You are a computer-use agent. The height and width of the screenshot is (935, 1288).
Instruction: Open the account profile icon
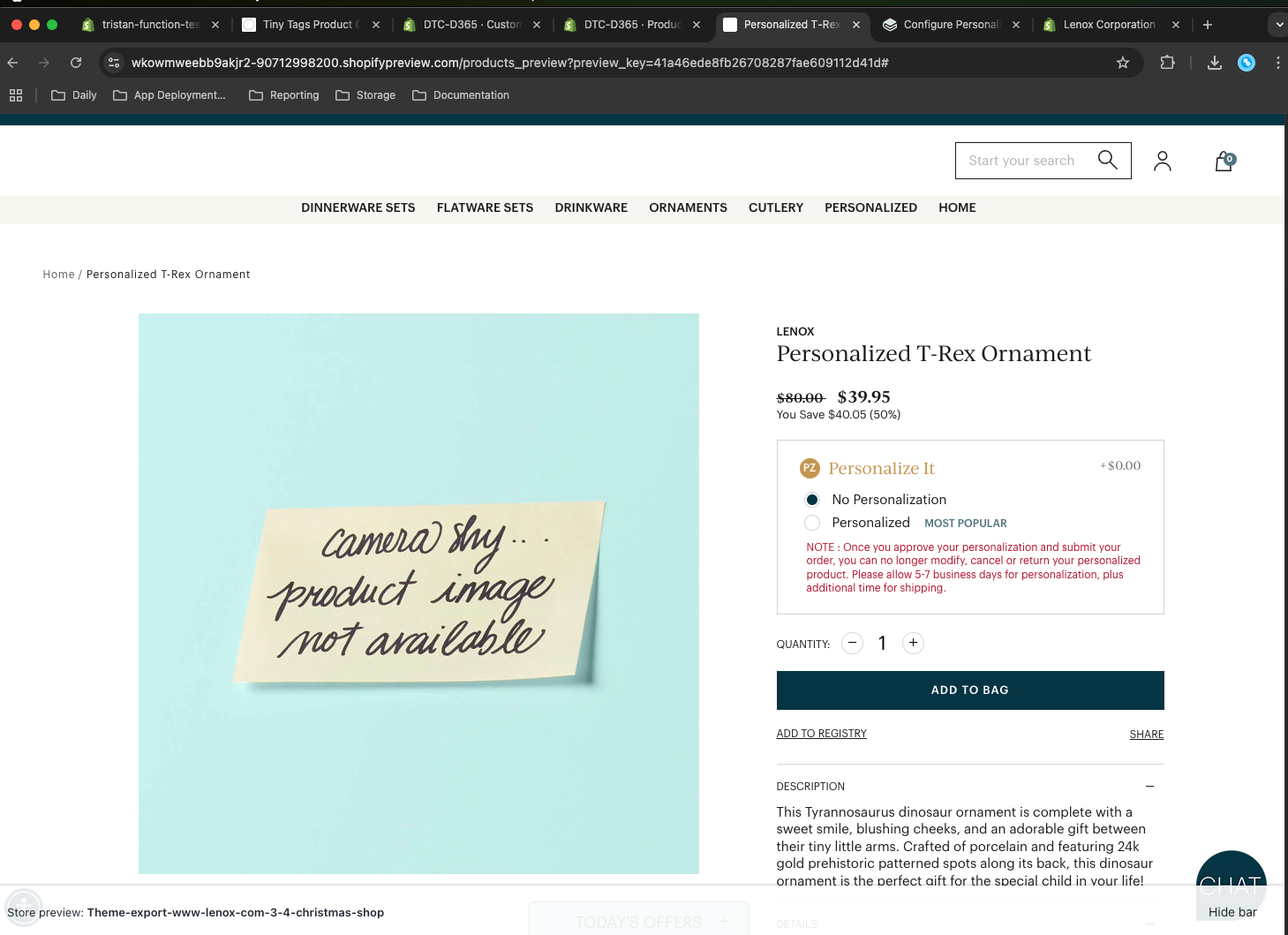(1162, 161)
